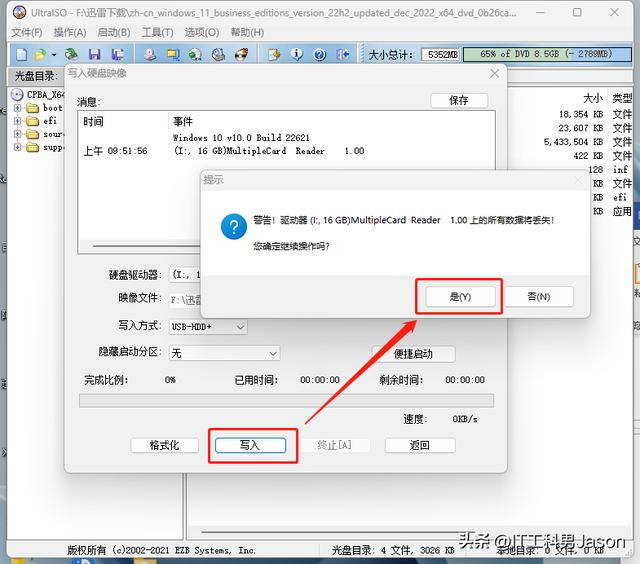This screenshot has height=564, width=640.
Task: Expand the support folder node
Action: [17, 147]
